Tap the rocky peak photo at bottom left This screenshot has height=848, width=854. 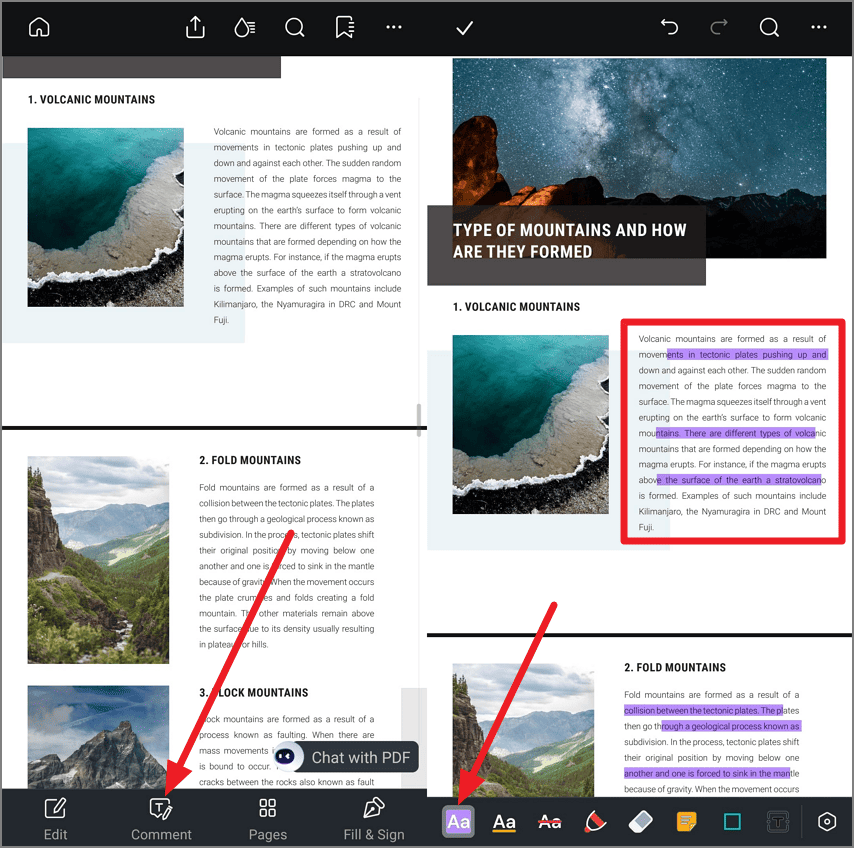pyautogui.click(x=98, y=737)
